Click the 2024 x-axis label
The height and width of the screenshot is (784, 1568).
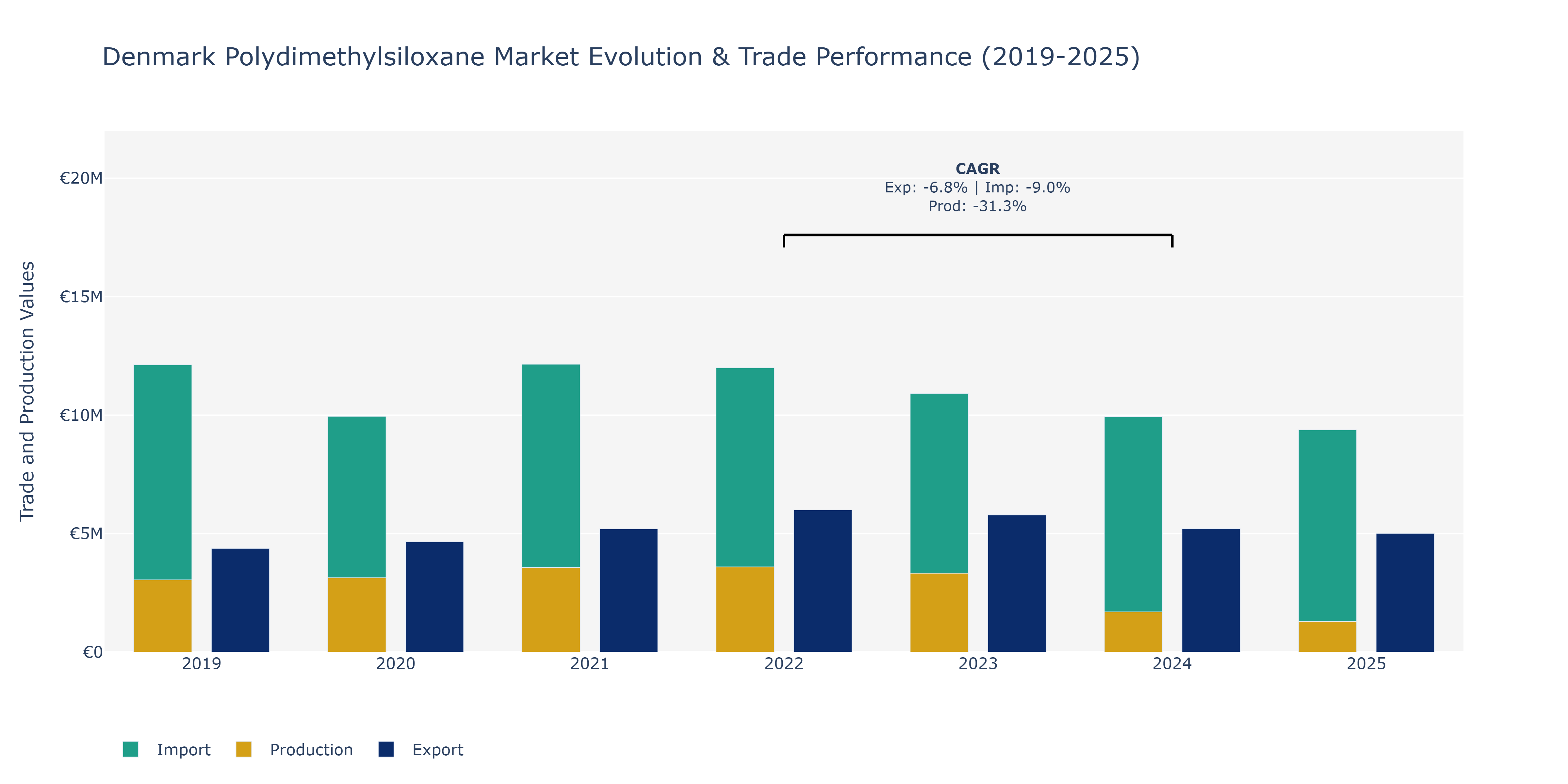coord(1172,663)
